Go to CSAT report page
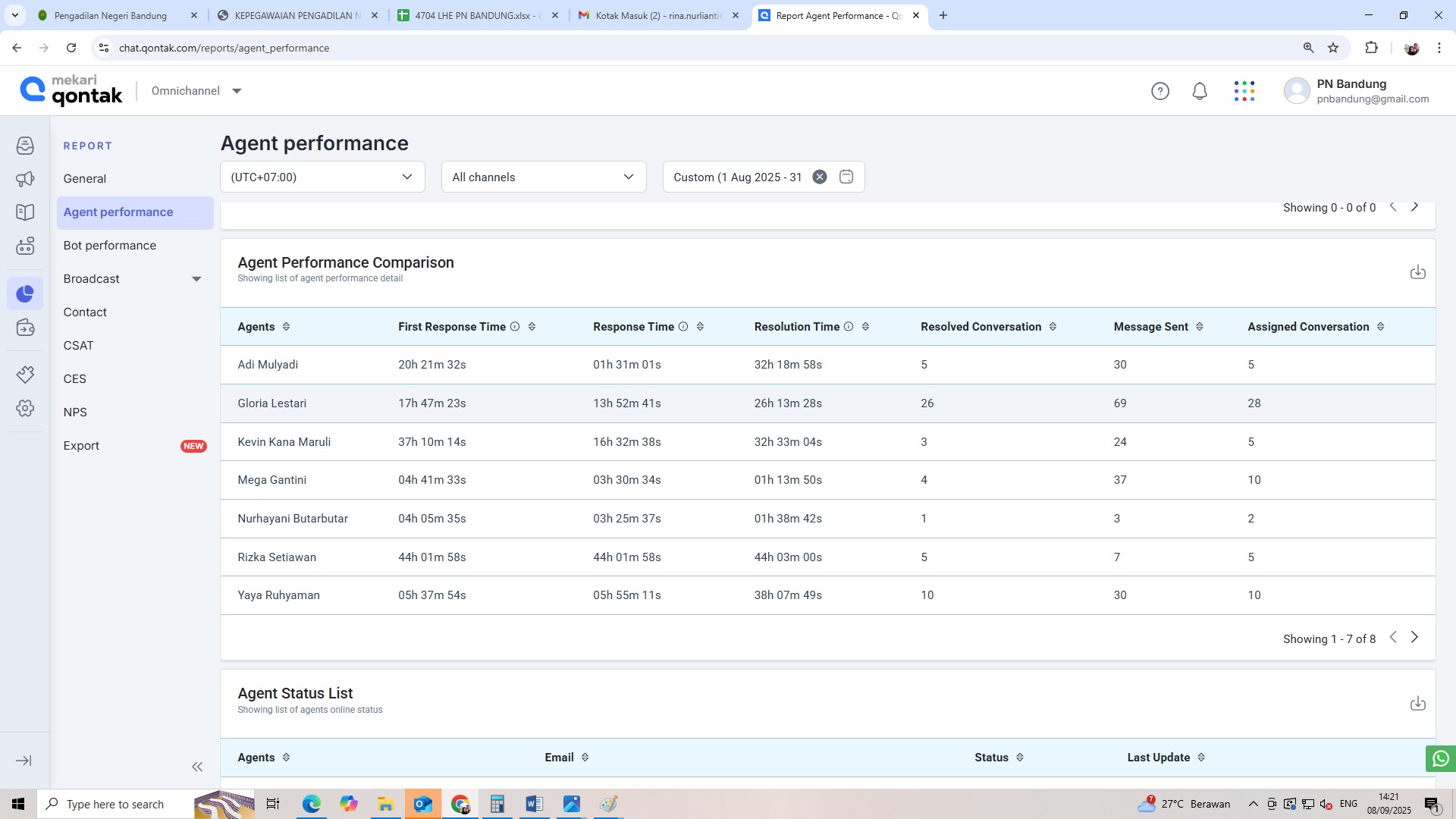 pos(79,346)
